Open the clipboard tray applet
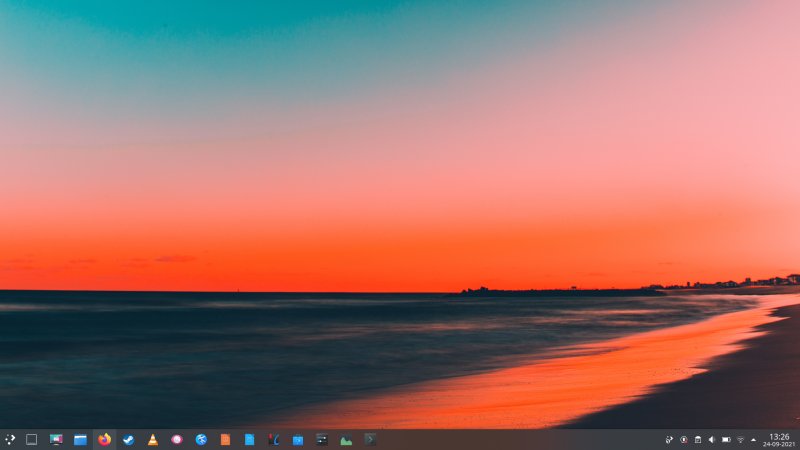 pos(697,440)
